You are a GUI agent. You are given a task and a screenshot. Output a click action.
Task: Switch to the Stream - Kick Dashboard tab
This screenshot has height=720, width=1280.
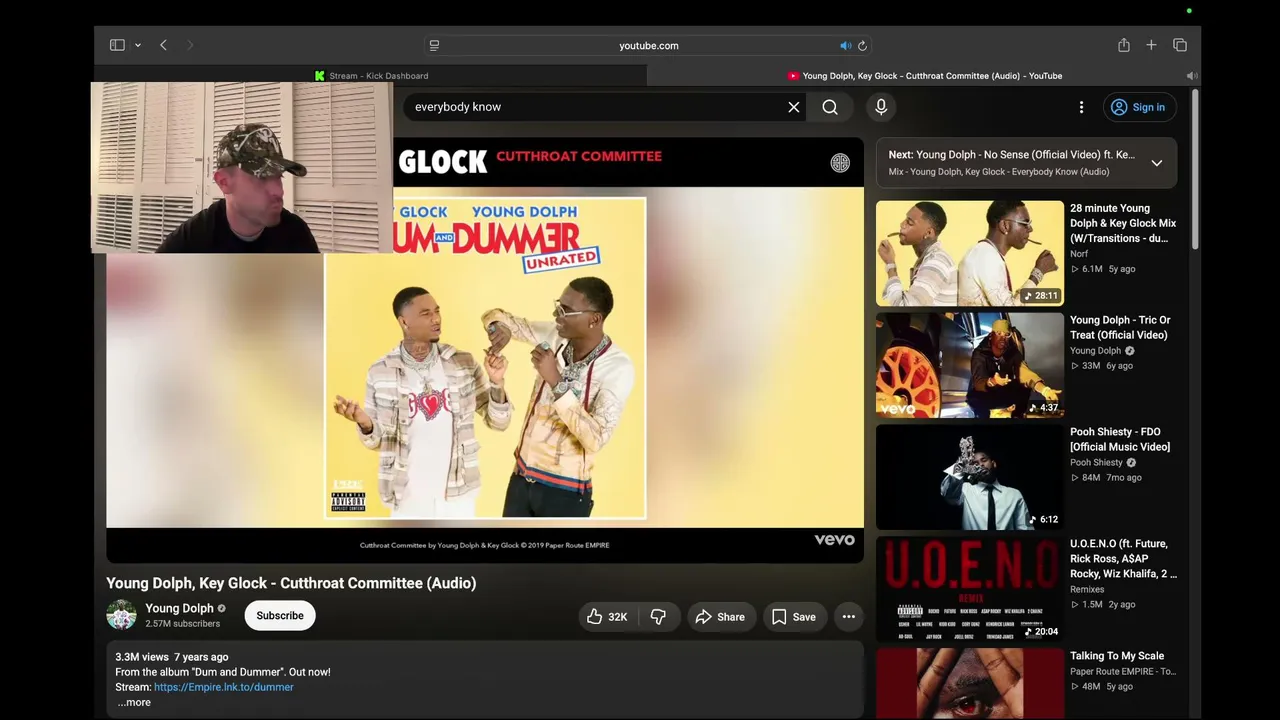tap(371, 75)
